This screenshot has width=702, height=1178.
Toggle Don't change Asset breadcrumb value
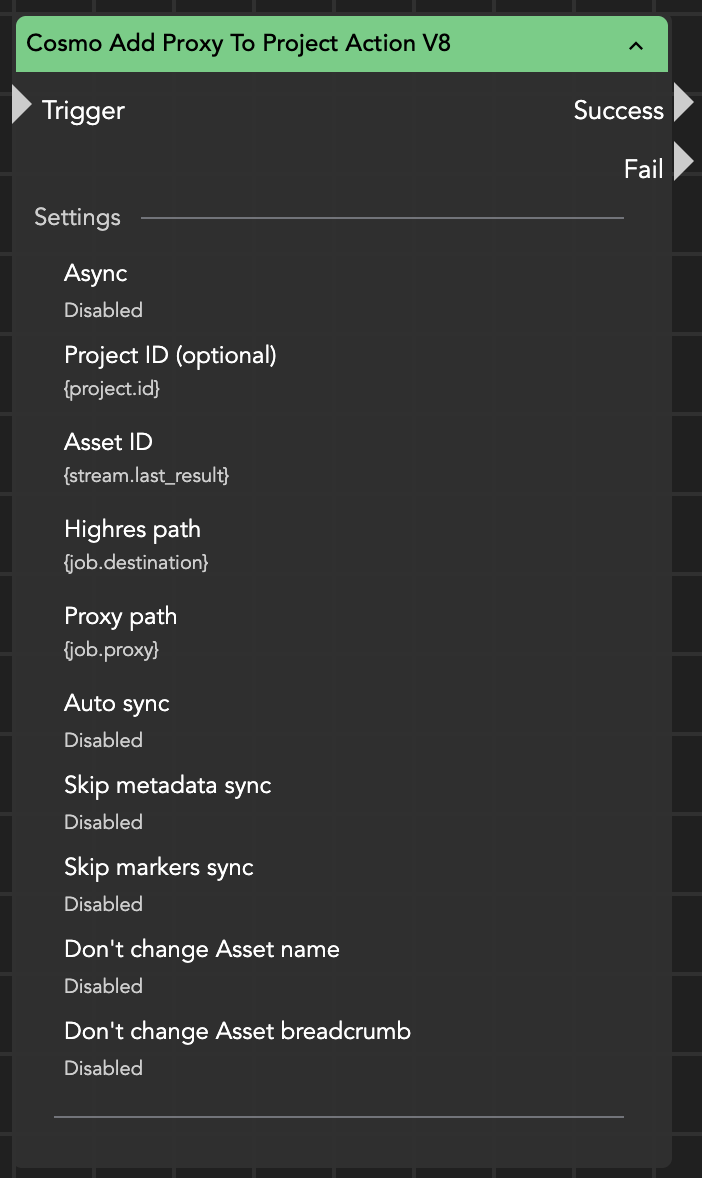tap(103, 1068)
